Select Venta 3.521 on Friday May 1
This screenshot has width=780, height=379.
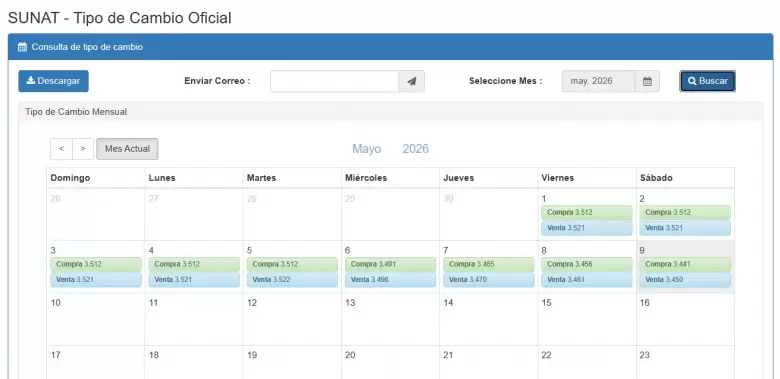(586, 228)
